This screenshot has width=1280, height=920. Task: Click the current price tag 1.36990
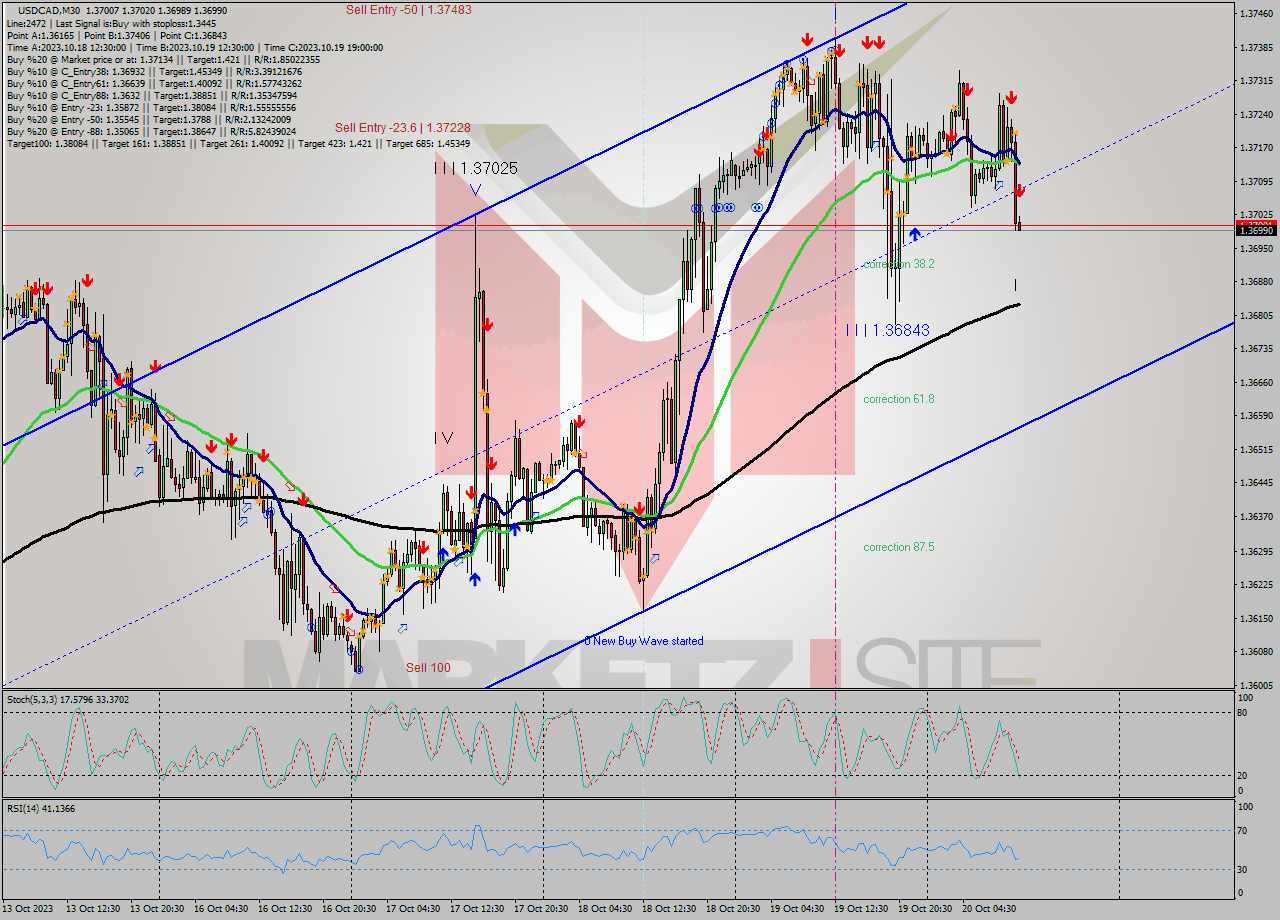coord(1256,230)
